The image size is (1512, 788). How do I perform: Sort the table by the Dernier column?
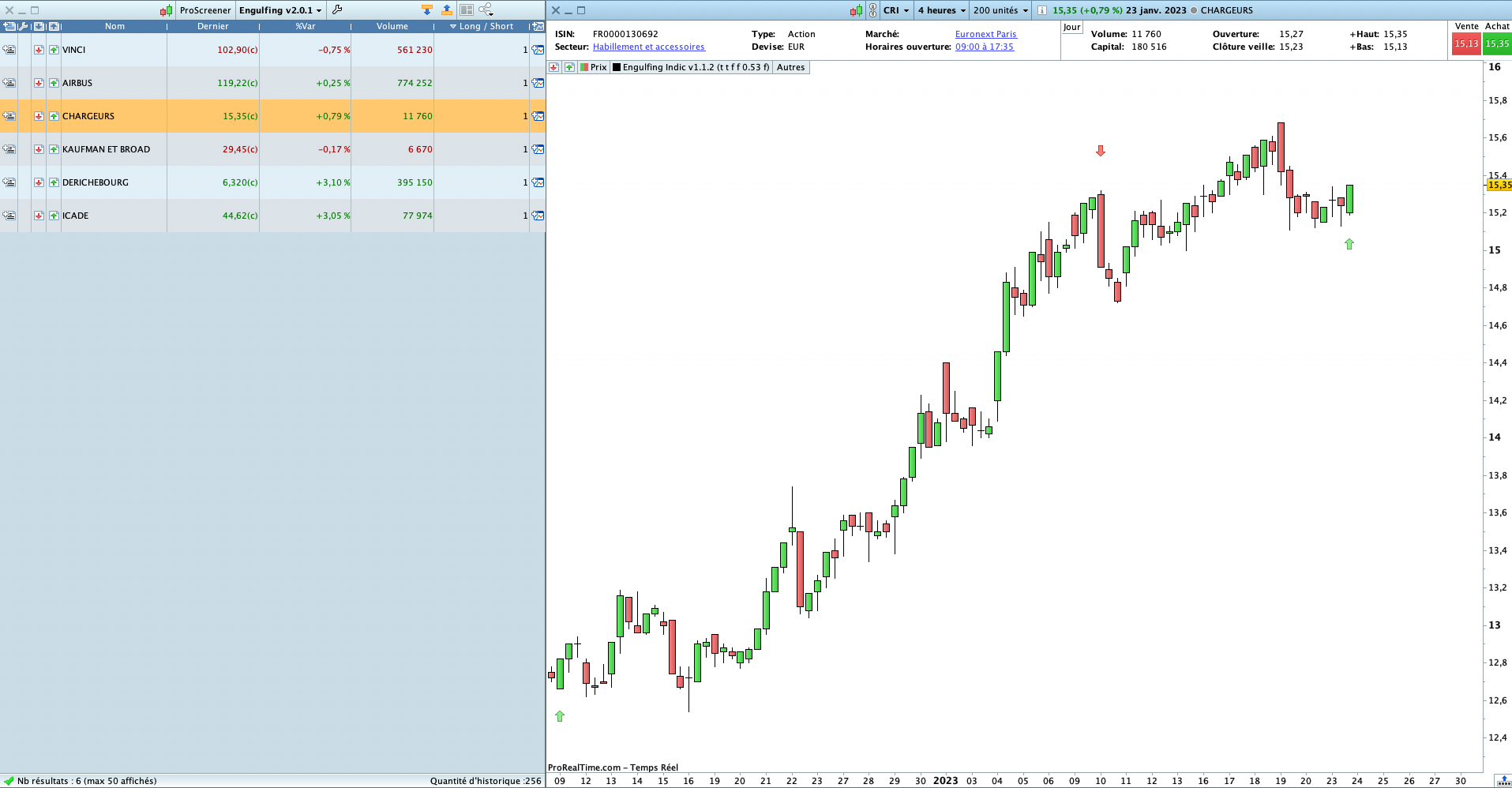click(x=213, y=26)
